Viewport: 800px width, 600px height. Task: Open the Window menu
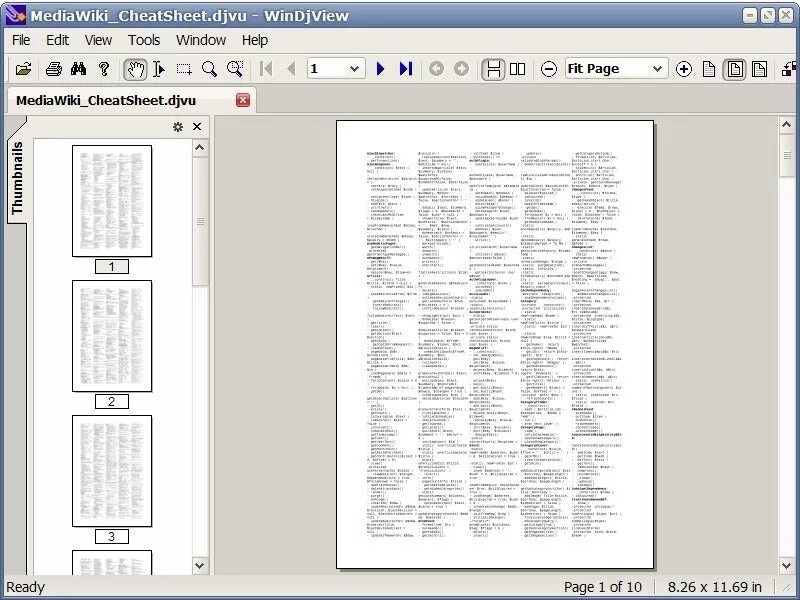coord(201,40)
